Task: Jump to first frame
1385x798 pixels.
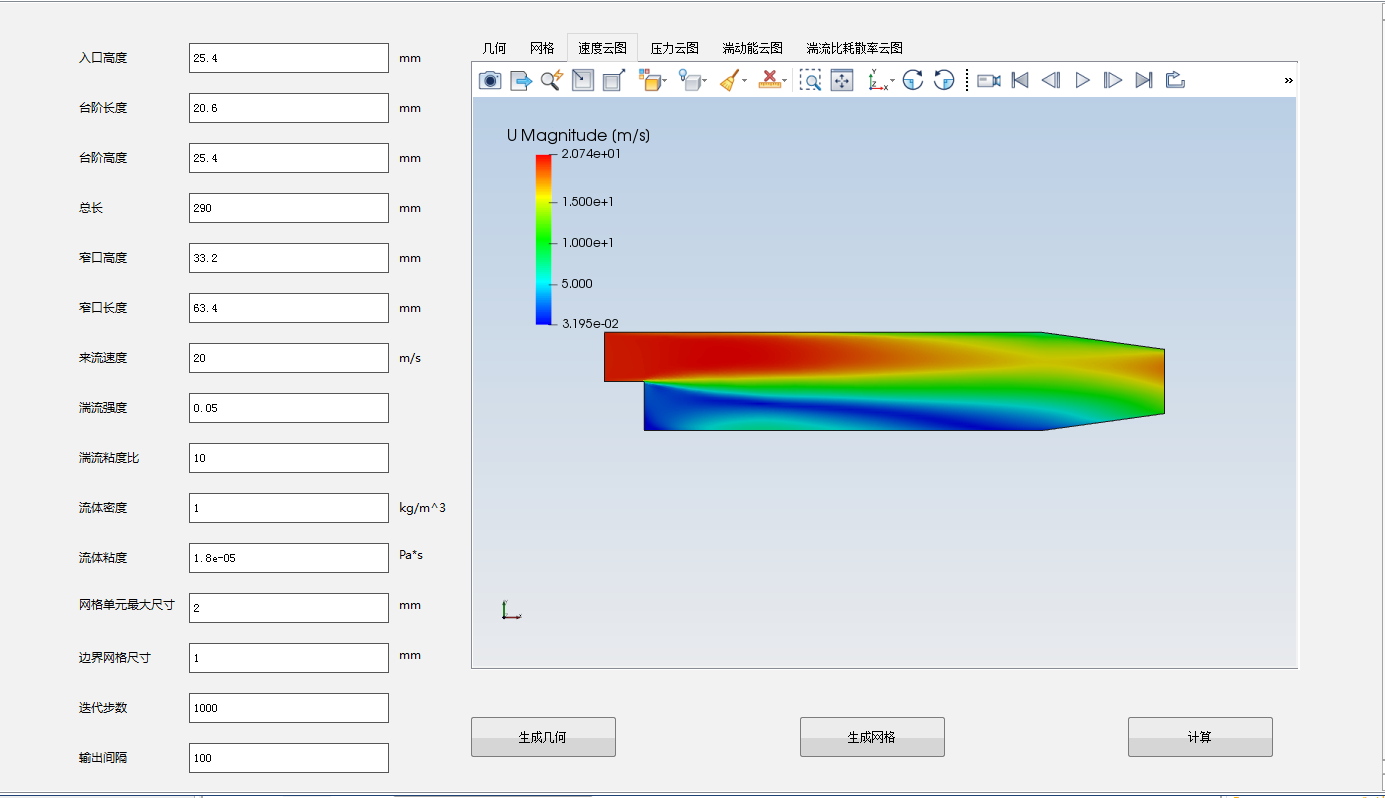Action: pyautogui.click(x=1020, y=80)
